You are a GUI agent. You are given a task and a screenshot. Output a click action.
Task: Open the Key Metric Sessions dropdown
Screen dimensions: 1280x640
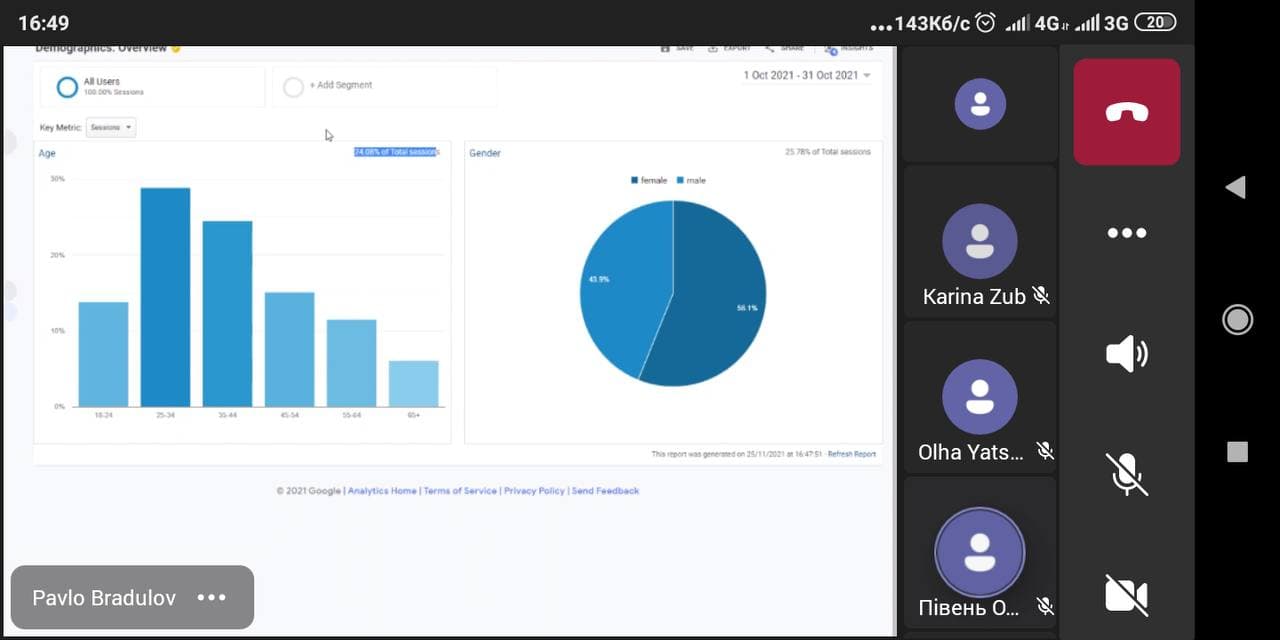[110, 128]
